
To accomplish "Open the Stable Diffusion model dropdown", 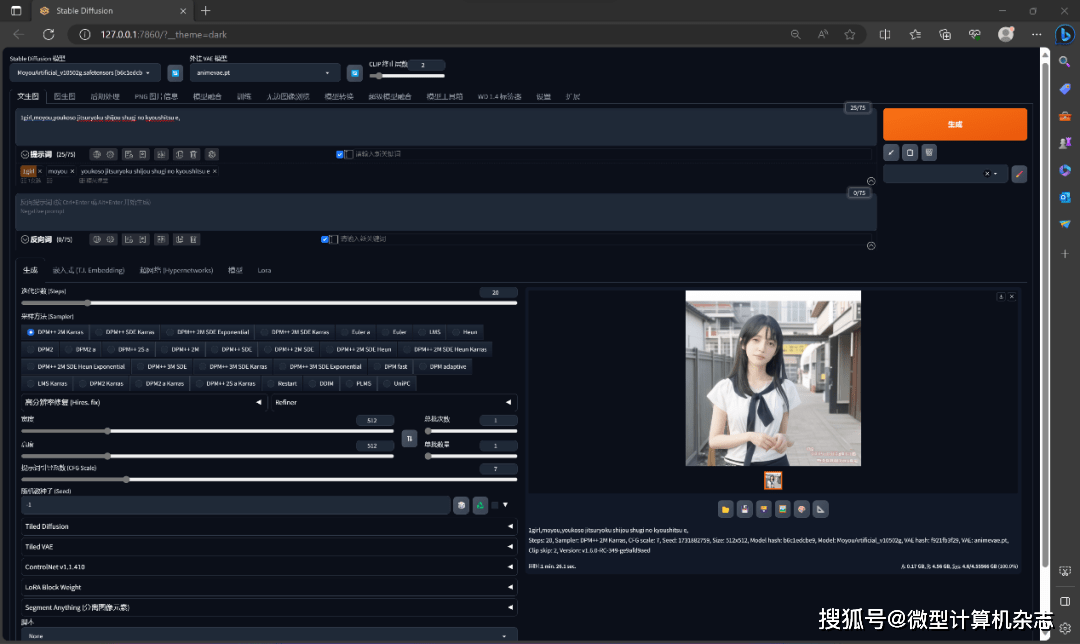I will click(85, 73).
